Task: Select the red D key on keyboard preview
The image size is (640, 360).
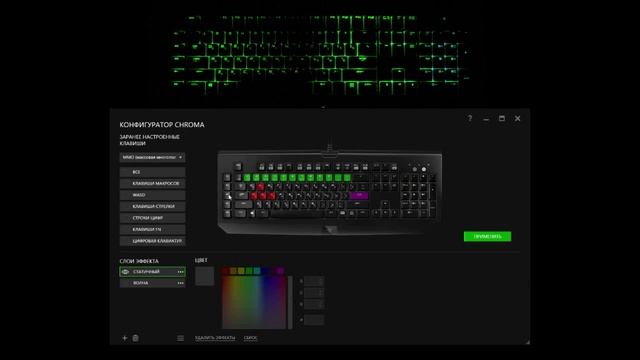Action: [x=272, y=196]
